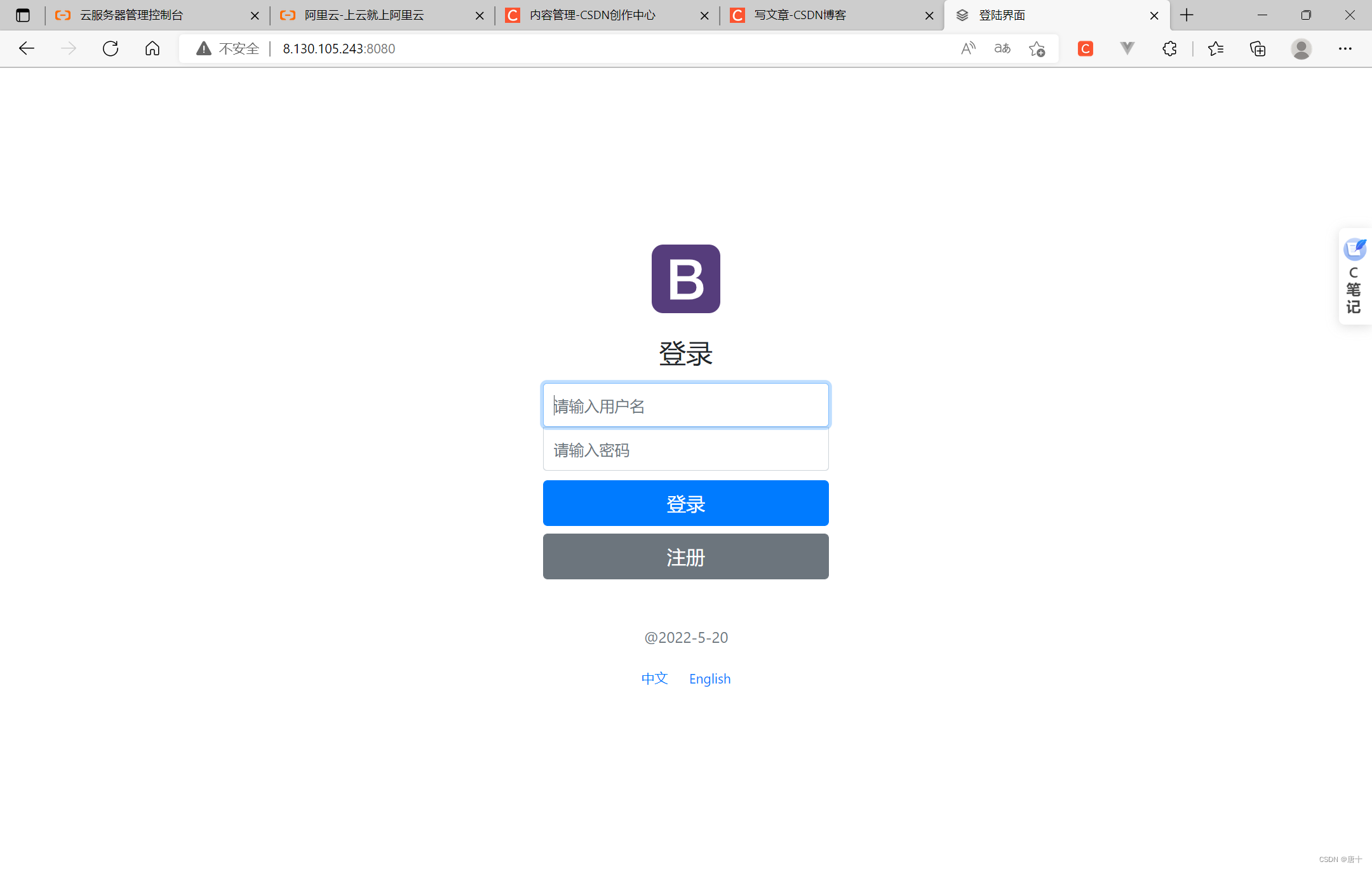This screenshot has height=869, width=1372.
Task: Click the user profile avatar
Action: pyautogui.click(x=1301, y=48)
